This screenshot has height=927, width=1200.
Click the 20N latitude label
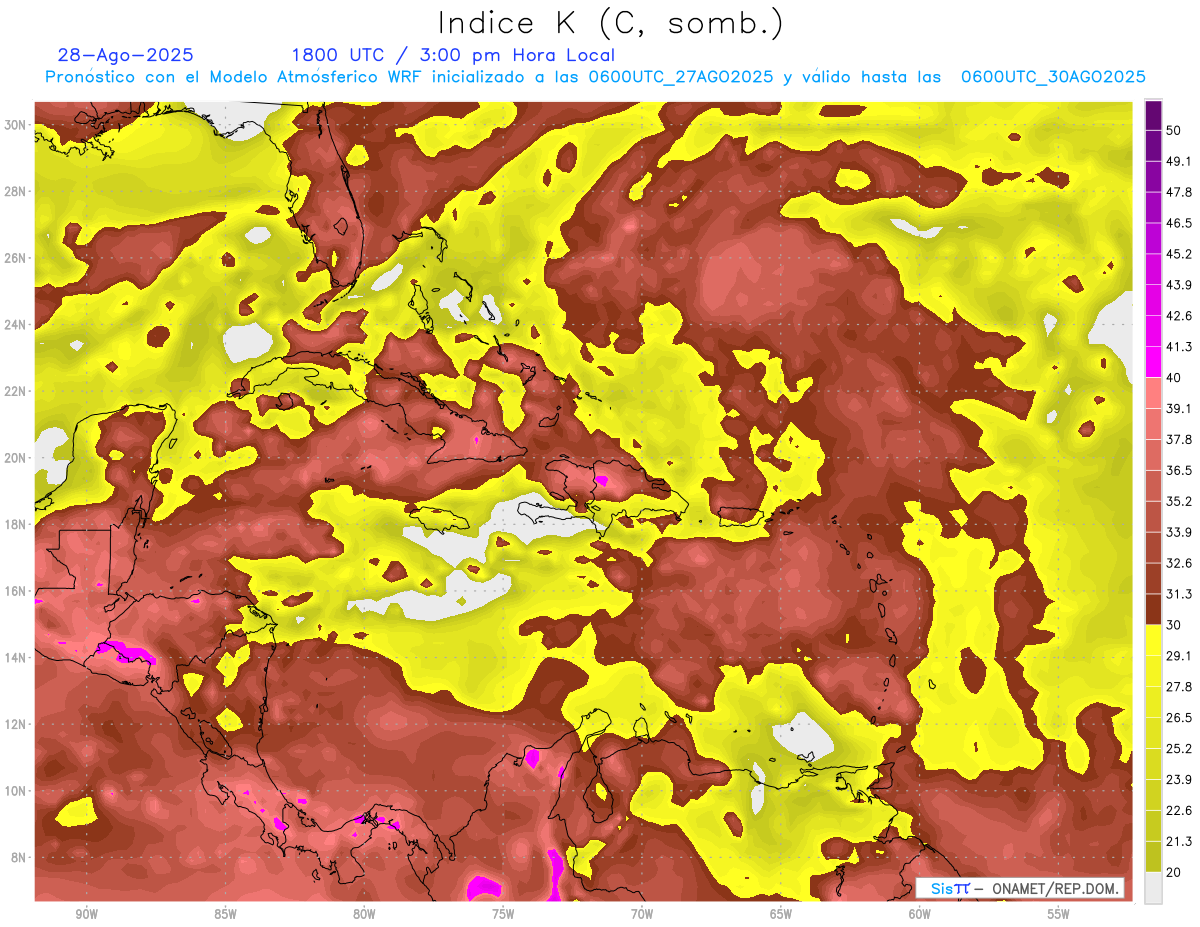[x=14, y=458]
